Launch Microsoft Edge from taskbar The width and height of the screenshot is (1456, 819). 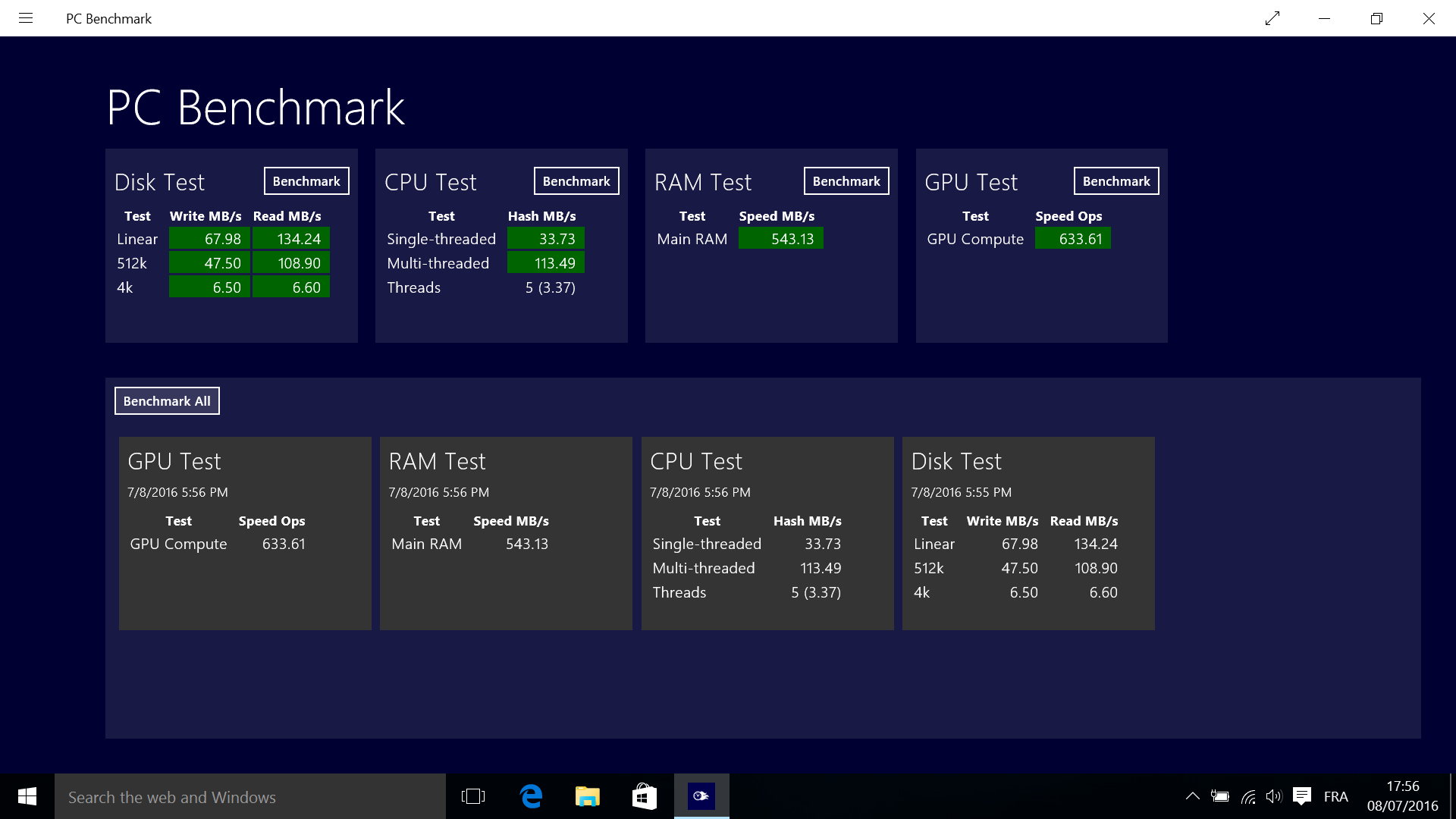(x=531, y=796)
